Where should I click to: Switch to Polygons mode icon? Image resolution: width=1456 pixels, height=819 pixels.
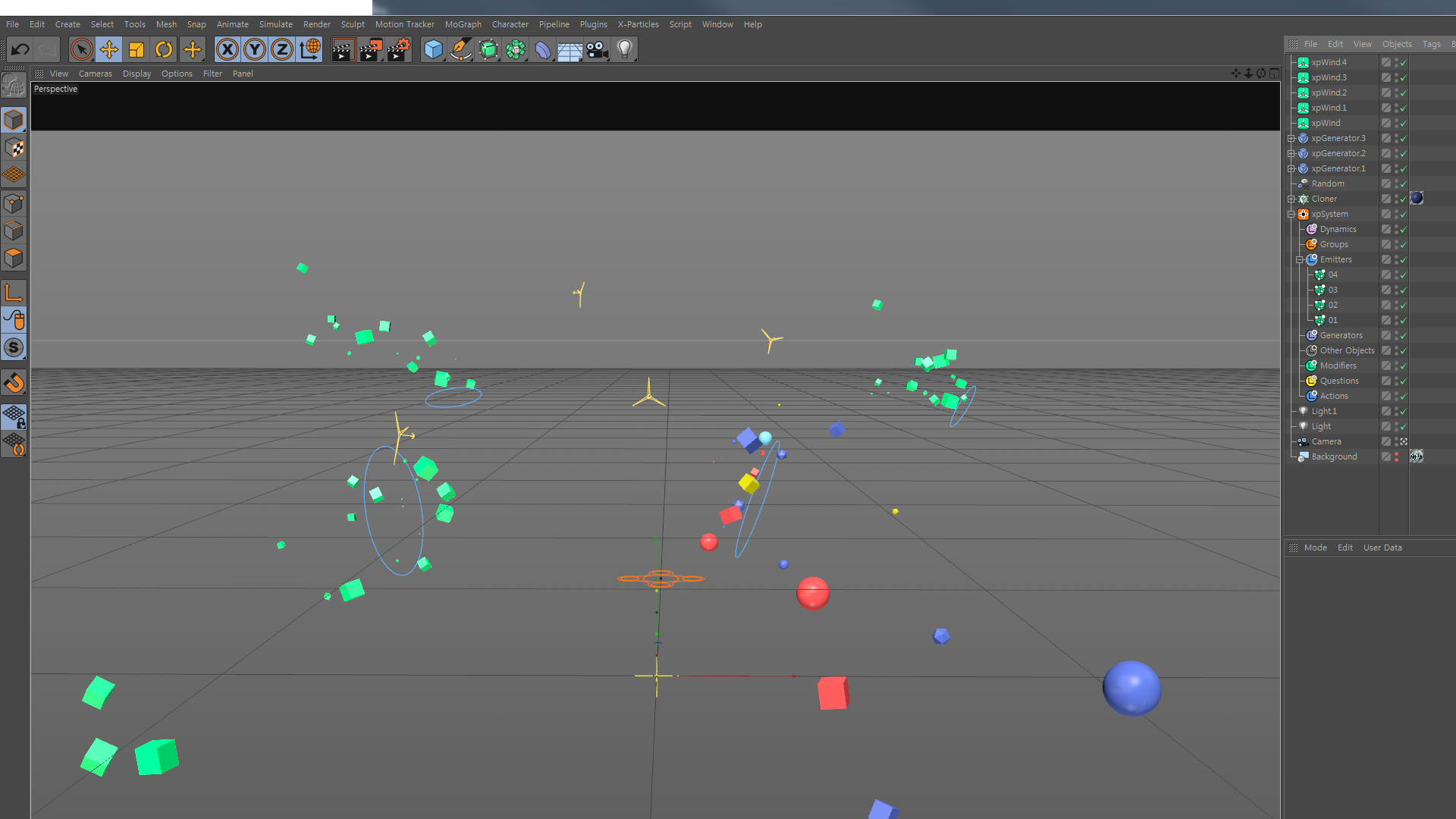pos(14,258)
